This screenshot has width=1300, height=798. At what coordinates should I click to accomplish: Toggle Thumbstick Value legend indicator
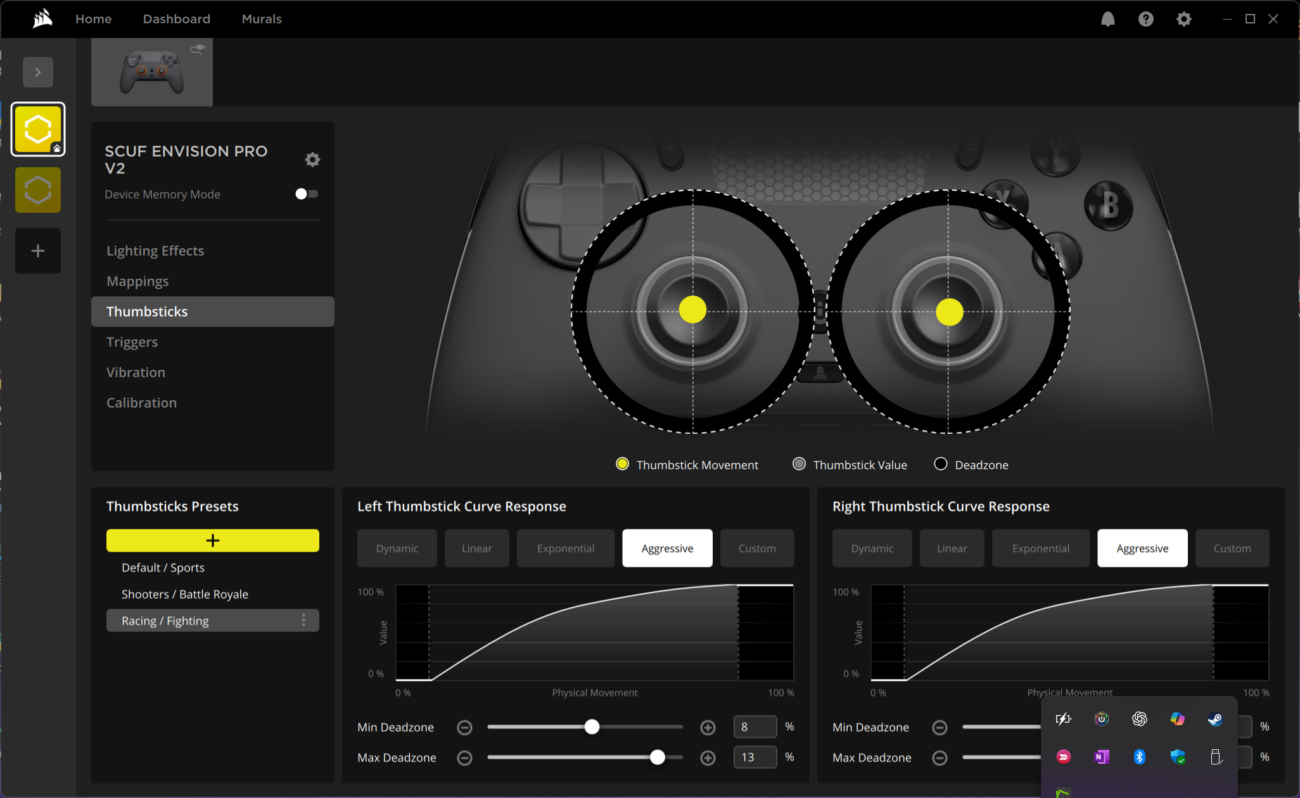(x=799, y=464)
